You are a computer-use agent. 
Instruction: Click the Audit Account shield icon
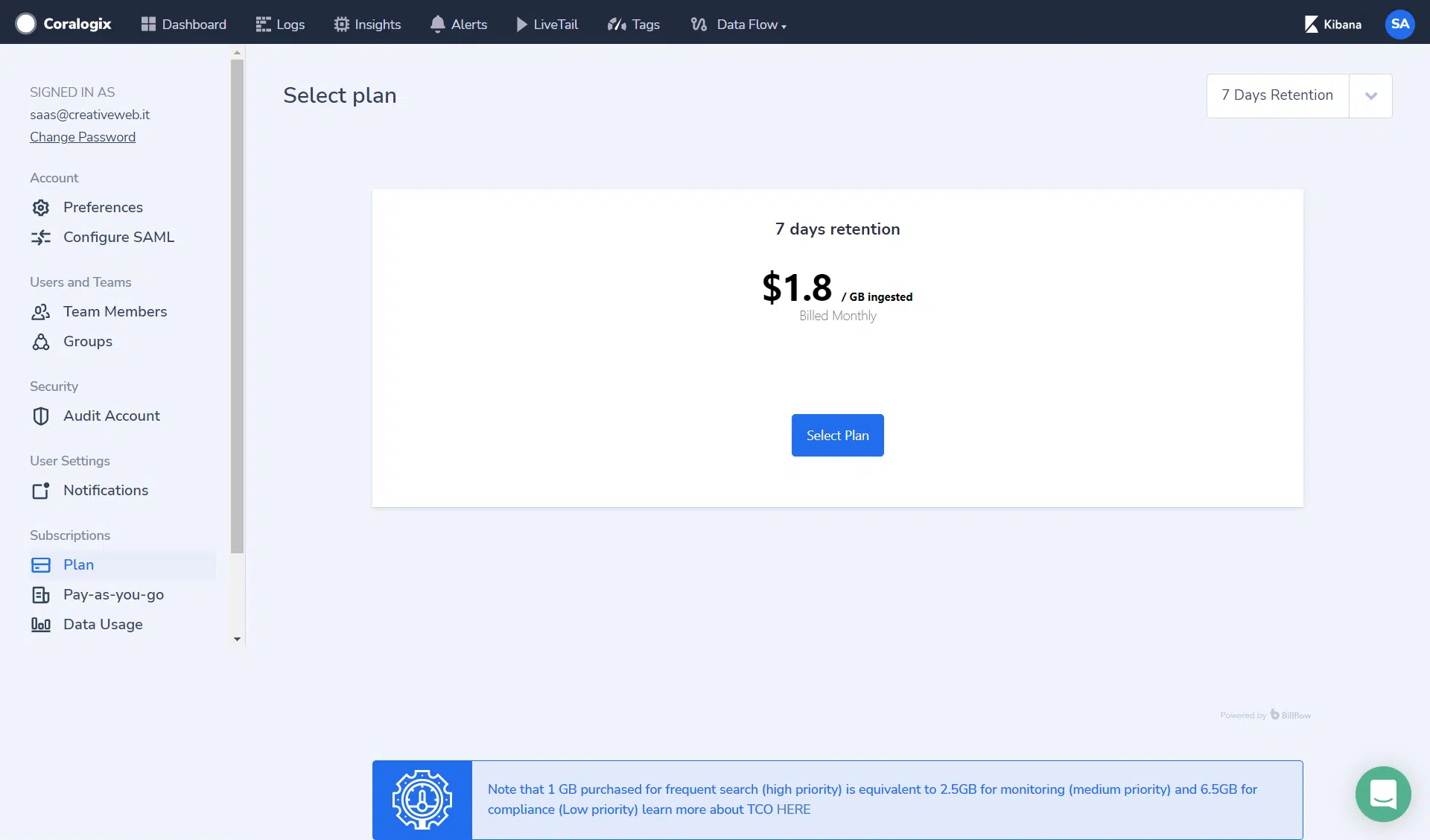pyautogui.click(x=41, y=416)
